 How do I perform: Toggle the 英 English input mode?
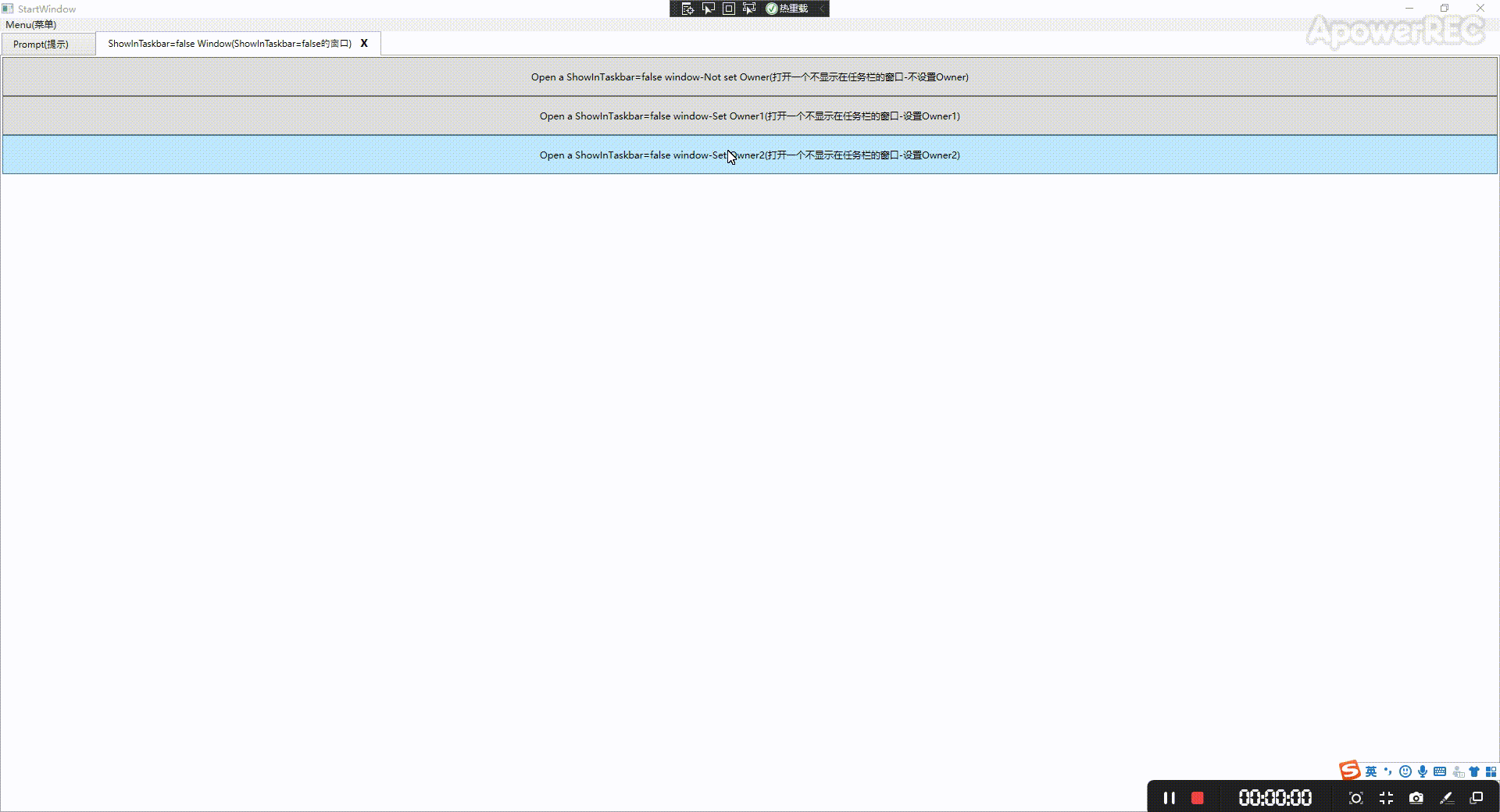tap(1371, 771)
